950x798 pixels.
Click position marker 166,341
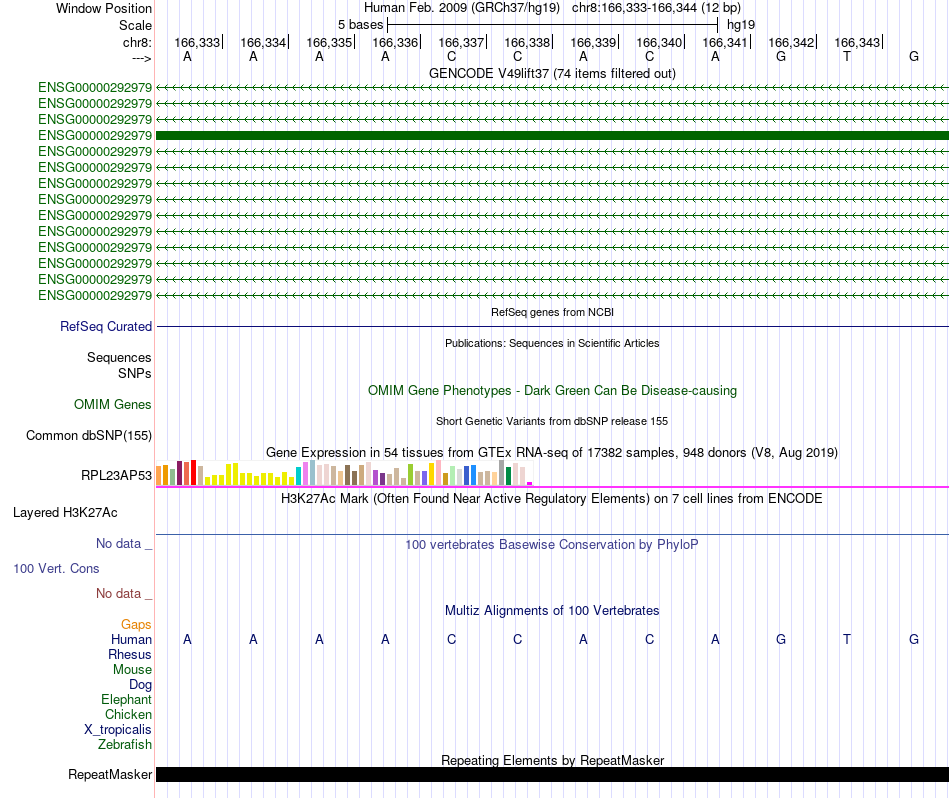coord(726,42)
